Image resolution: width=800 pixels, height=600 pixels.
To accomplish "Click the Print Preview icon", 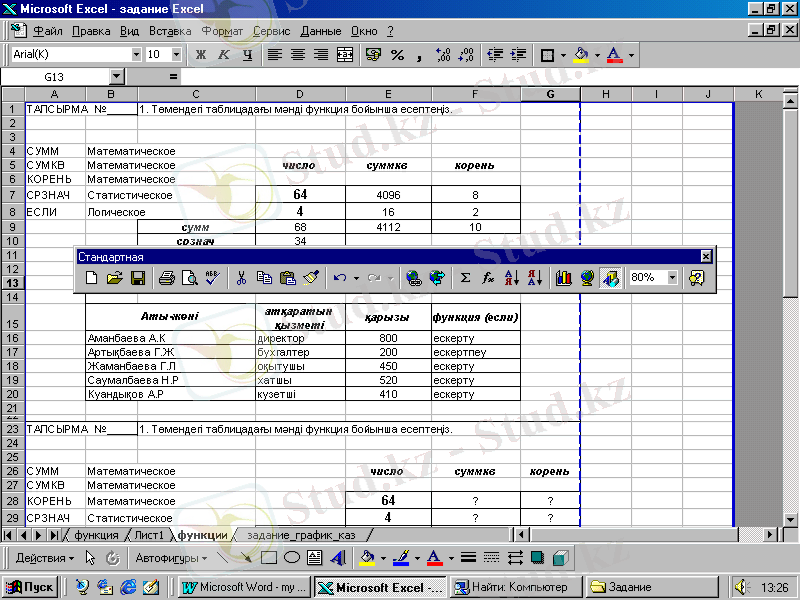I will click(x=188, y=278).
